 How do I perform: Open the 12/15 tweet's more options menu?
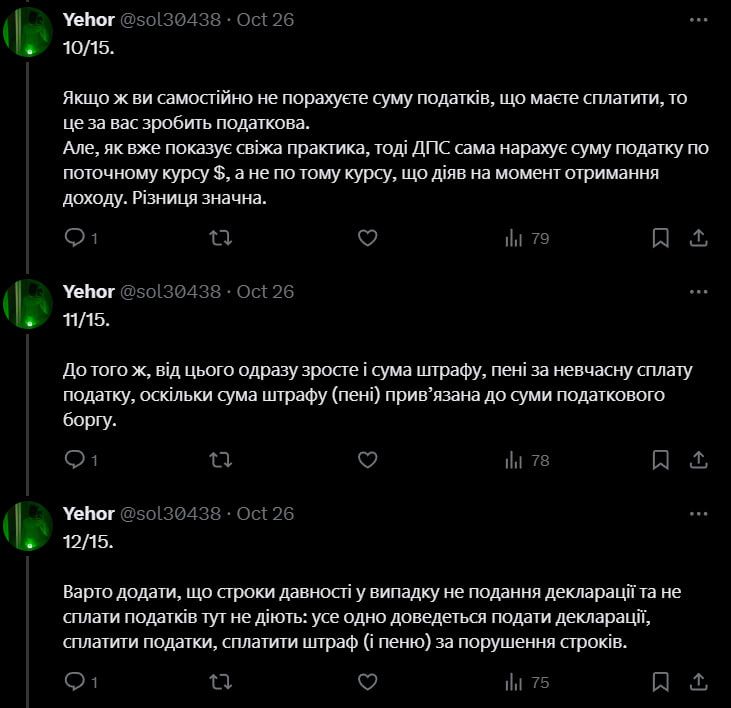click(x=699, y=513)
